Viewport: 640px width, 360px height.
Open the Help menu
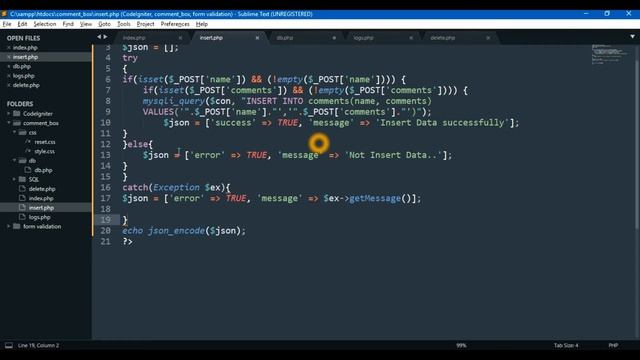pos(202,24)
